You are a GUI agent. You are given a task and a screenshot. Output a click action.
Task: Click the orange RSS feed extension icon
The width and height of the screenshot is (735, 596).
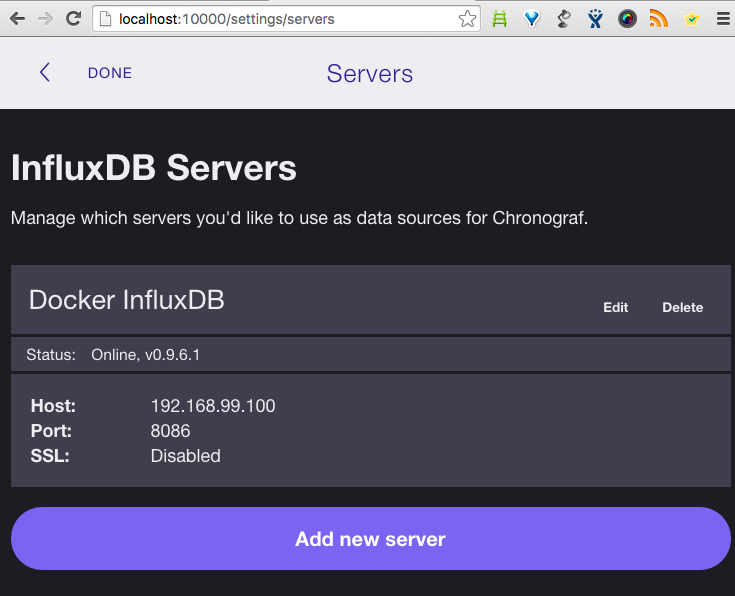click(x=659, y=19)
